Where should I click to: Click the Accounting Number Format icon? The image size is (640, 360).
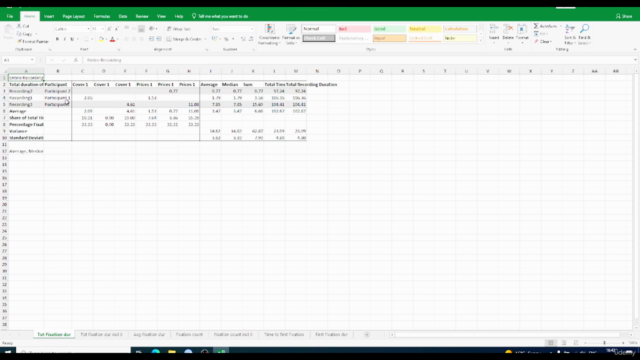[x=214, y=39]
